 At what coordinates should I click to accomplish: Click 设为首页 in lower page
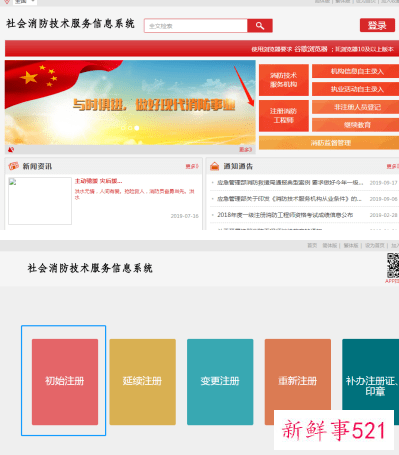point(375,246)
